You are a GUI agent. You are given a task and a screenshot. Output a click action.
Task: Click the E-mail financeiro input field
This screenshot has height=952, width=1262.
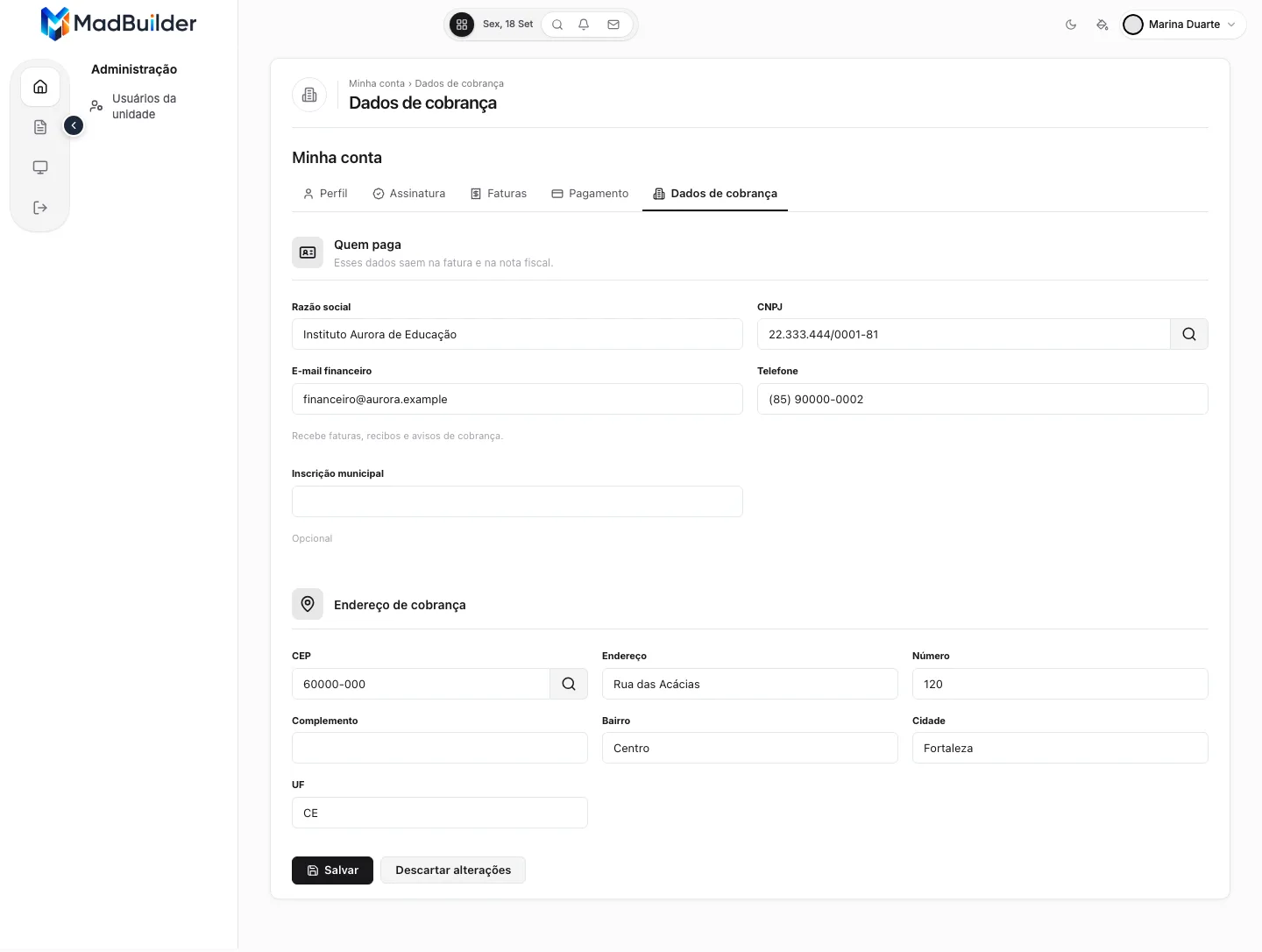(x=517, y=399)
